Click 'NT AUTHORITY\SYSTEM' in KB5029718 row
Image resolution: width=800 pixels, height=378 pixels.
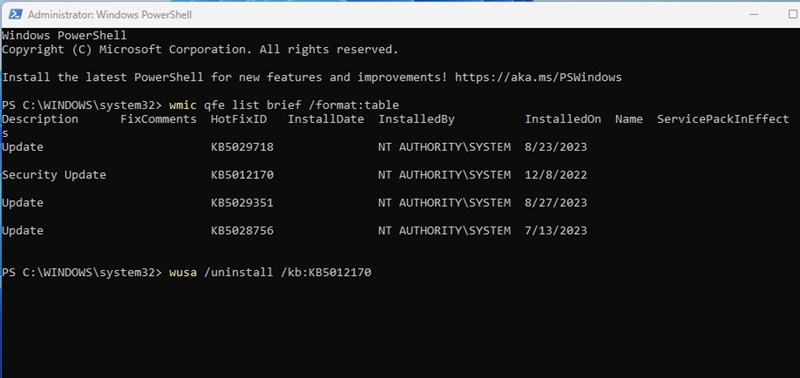[x=444, y=147]
